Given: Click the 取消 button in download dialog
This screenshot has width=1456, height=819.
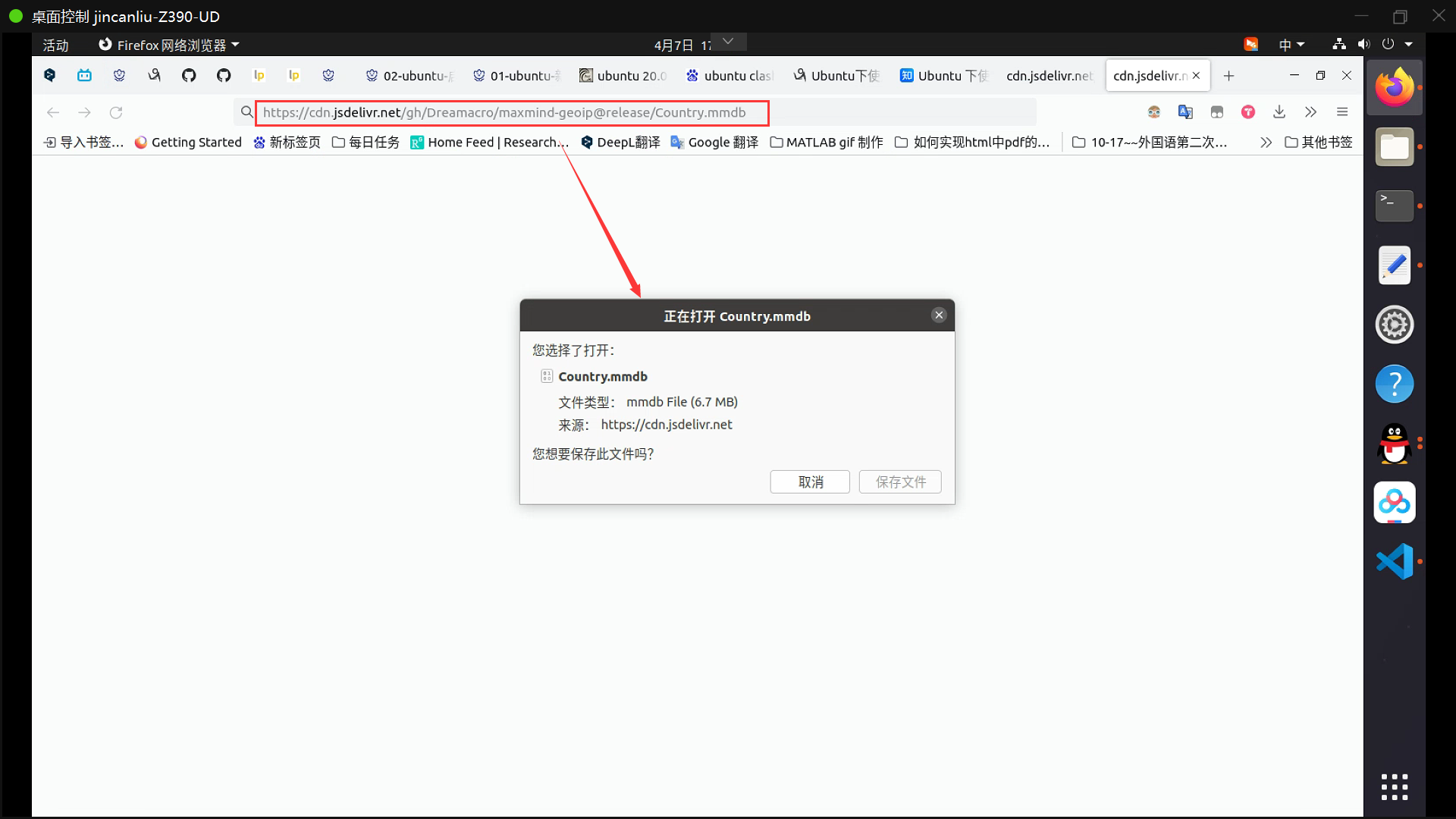Looking at the screenshot, I should (810, 482).
